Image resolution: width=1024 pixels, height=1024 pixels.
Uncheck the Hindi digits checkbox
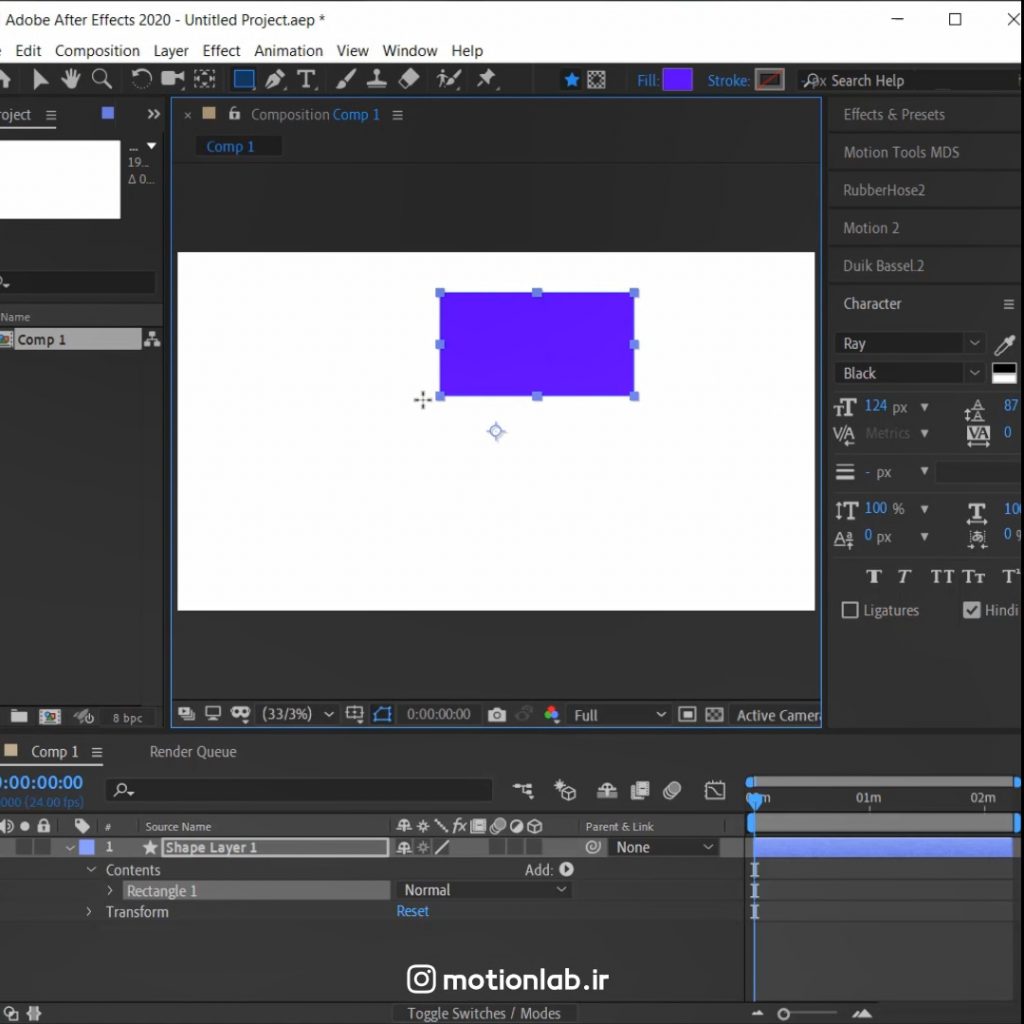click(x=971, y=610)
